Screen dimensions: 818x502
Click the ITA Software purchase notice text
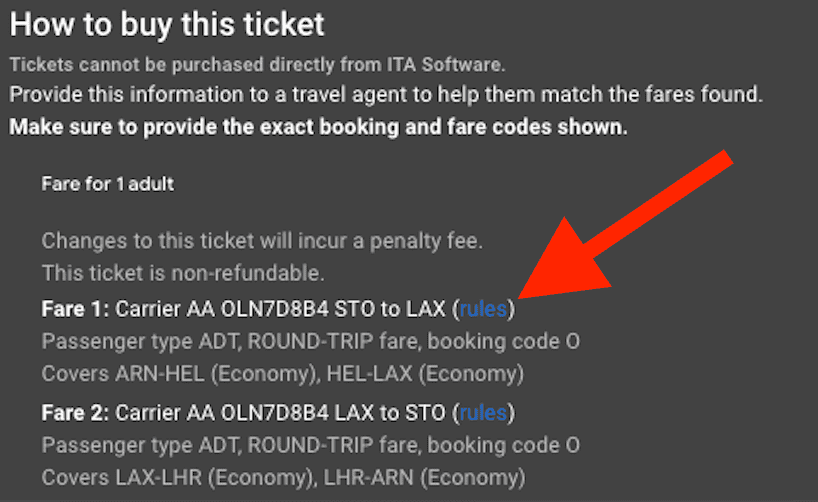258,66
